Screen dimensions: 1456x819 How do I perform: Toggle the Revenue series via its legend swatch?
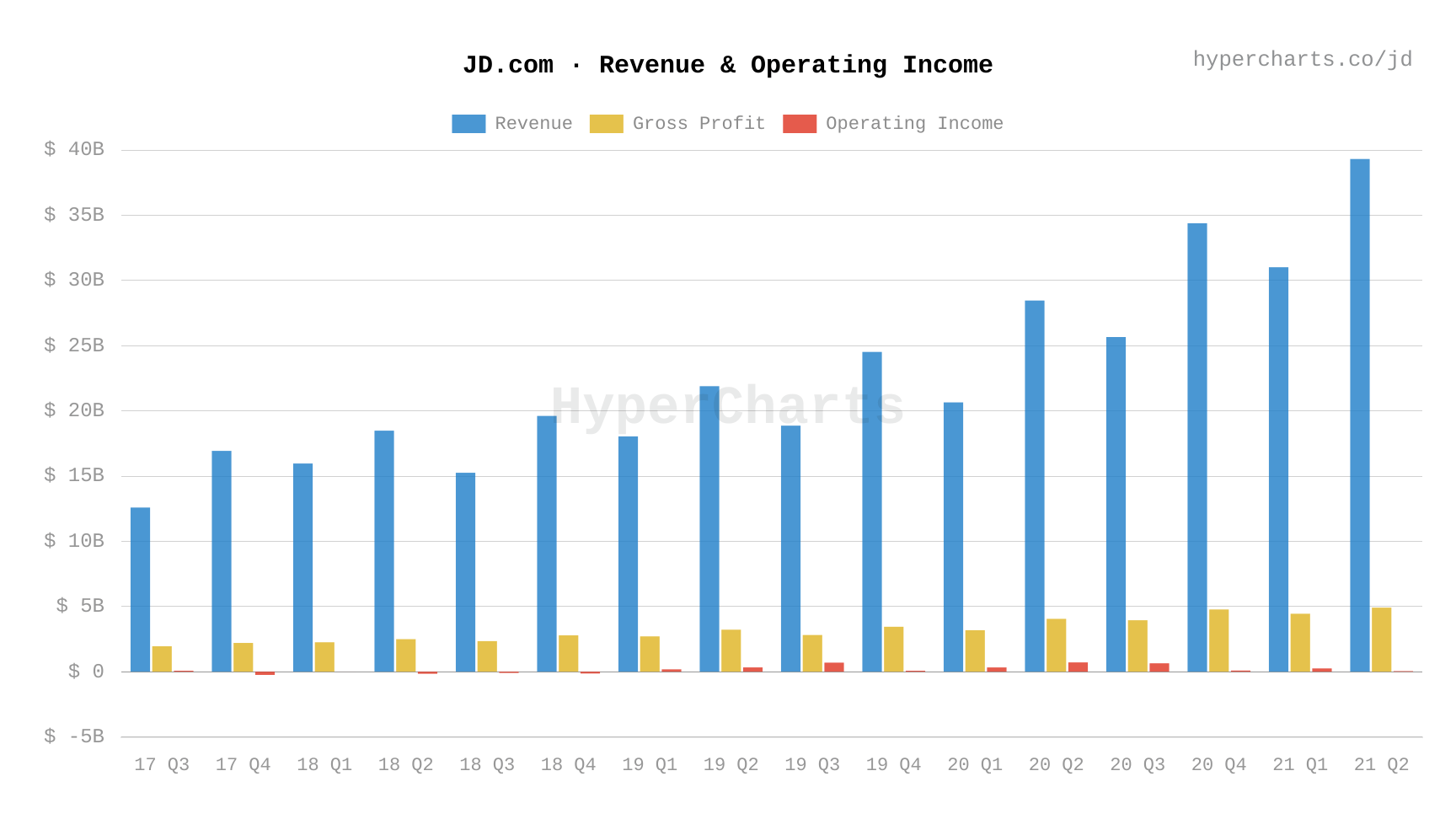(x=468, y=123)
